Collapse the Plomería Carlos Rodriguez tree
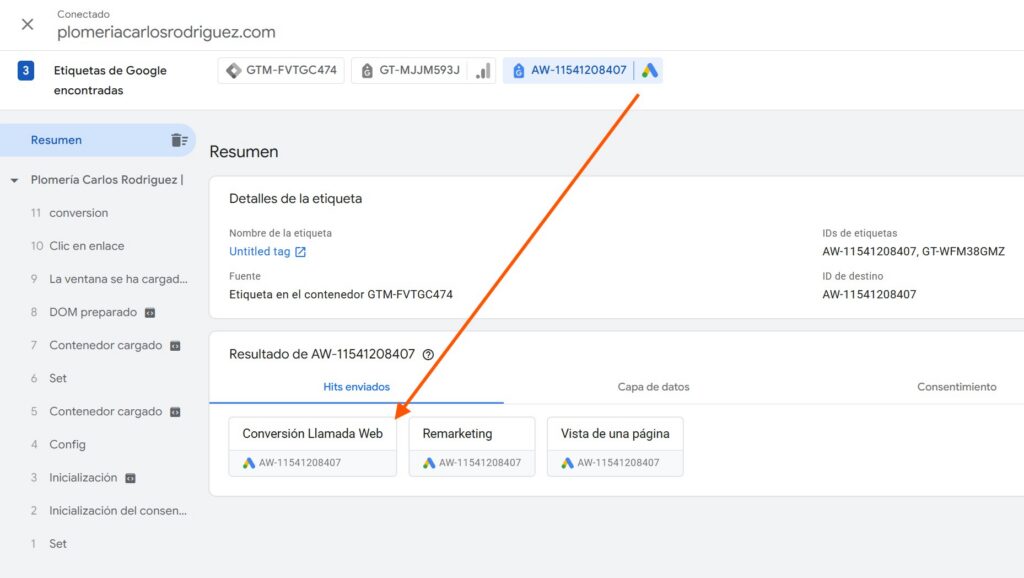The width and height of the screenshot is (1024, 578). pyautogui.click(x=14, y=180)
